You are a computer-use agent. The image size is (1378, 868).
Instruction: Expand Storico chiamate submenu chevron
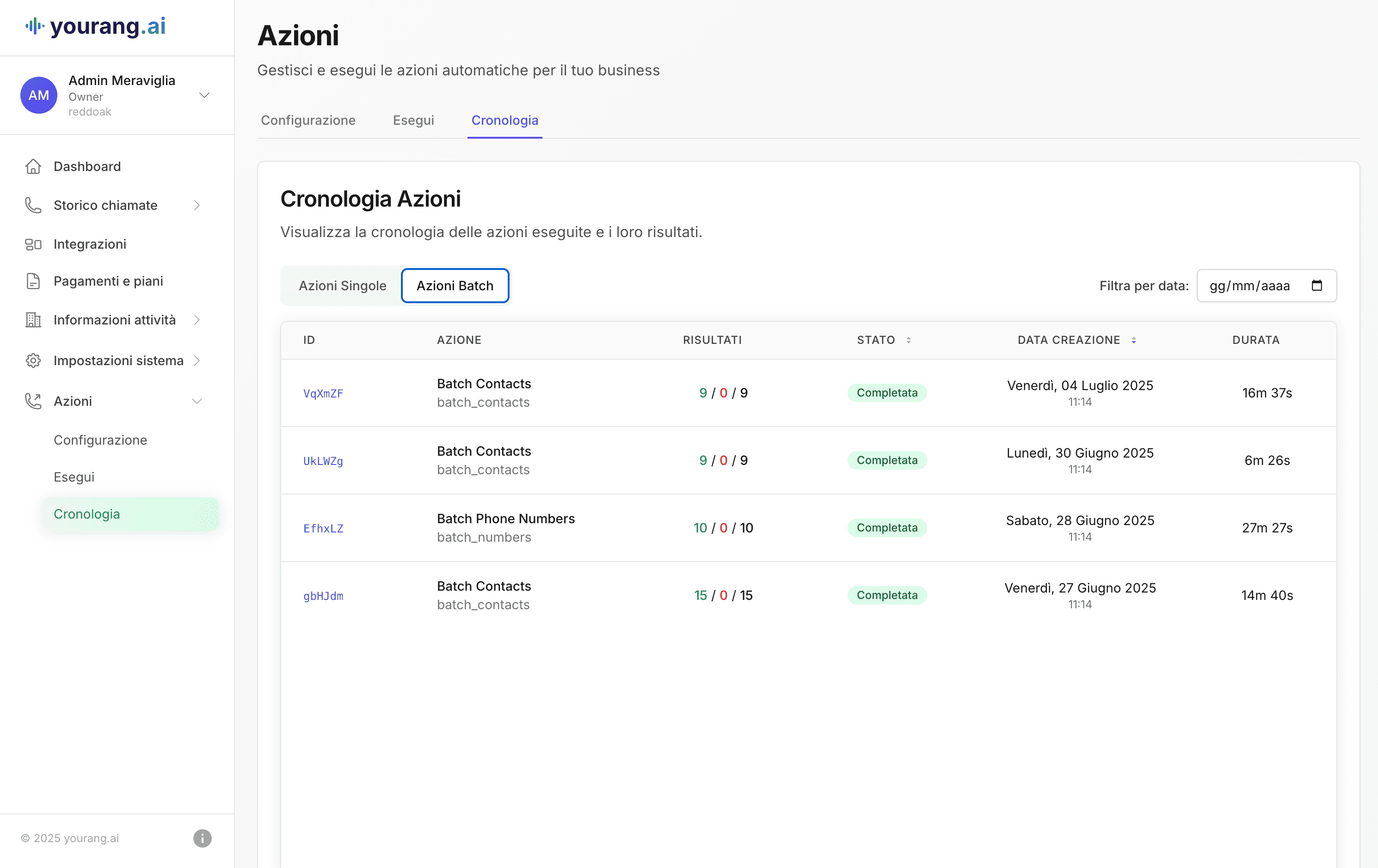tap(197, 205)
